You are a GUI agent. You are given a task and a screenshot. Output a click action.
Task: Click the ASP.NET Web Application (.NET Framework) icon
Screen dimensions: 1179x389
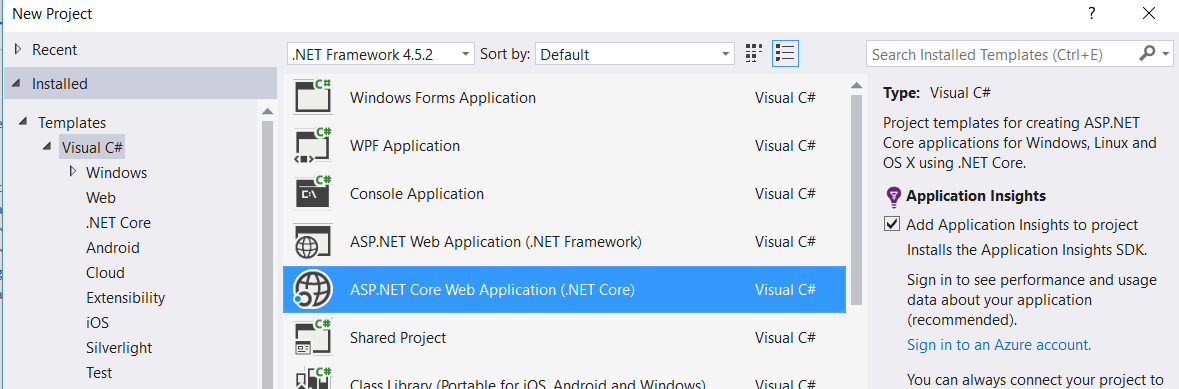(313, 242)
